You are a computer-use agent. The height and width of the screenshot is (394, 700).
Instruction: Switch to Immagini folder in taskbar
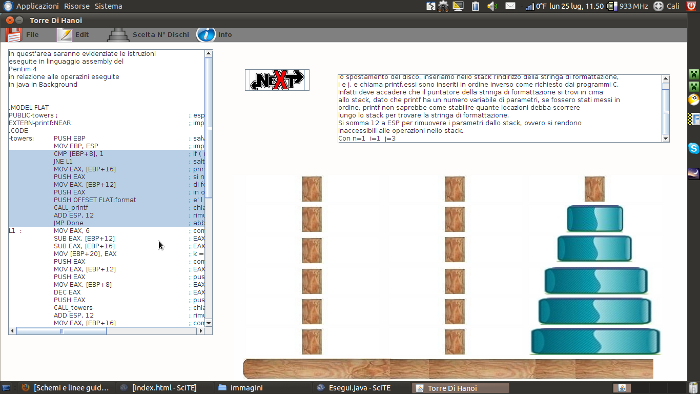241,388
